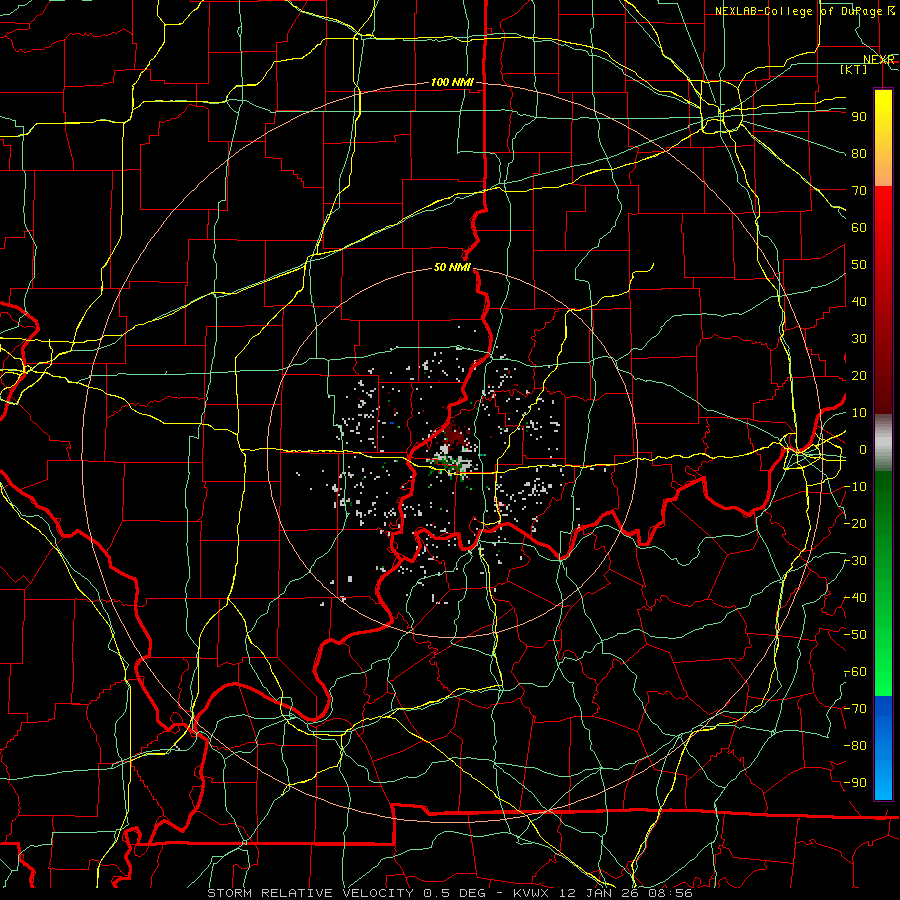Click the -20 velocity scale label
The height and width of the screenshot is (900, 900).
pyautogui.click(x=855, y=524)
